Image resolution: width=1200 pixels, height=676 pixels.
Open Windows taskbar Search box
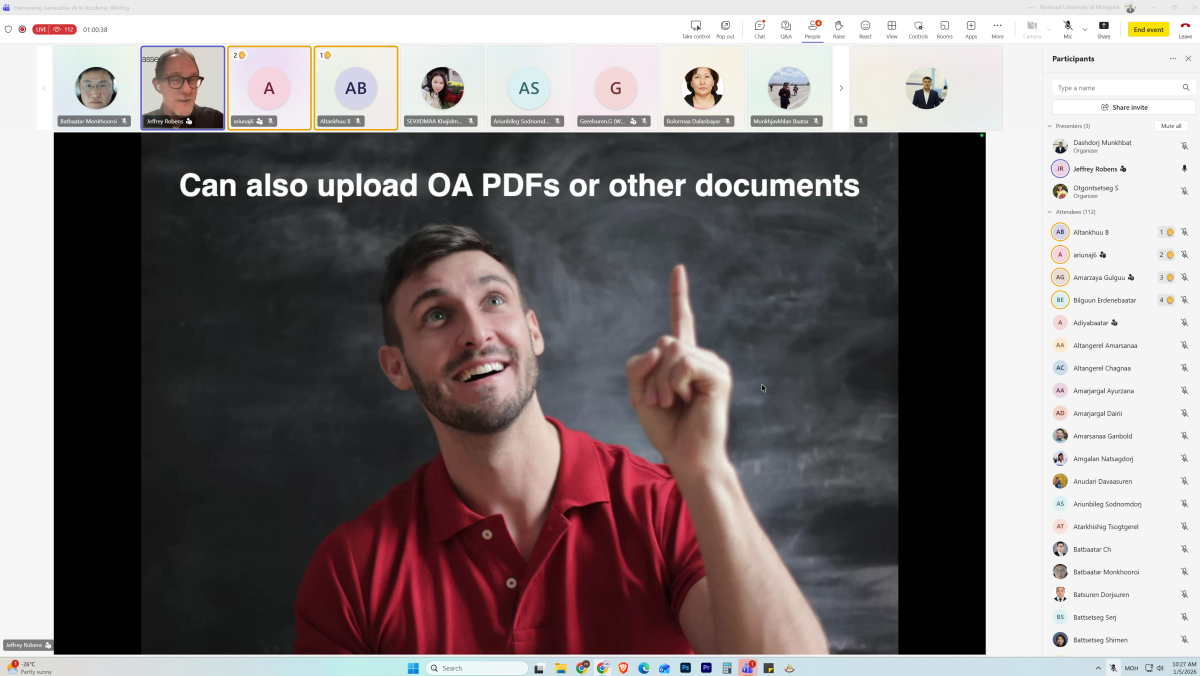pos(477,668)
